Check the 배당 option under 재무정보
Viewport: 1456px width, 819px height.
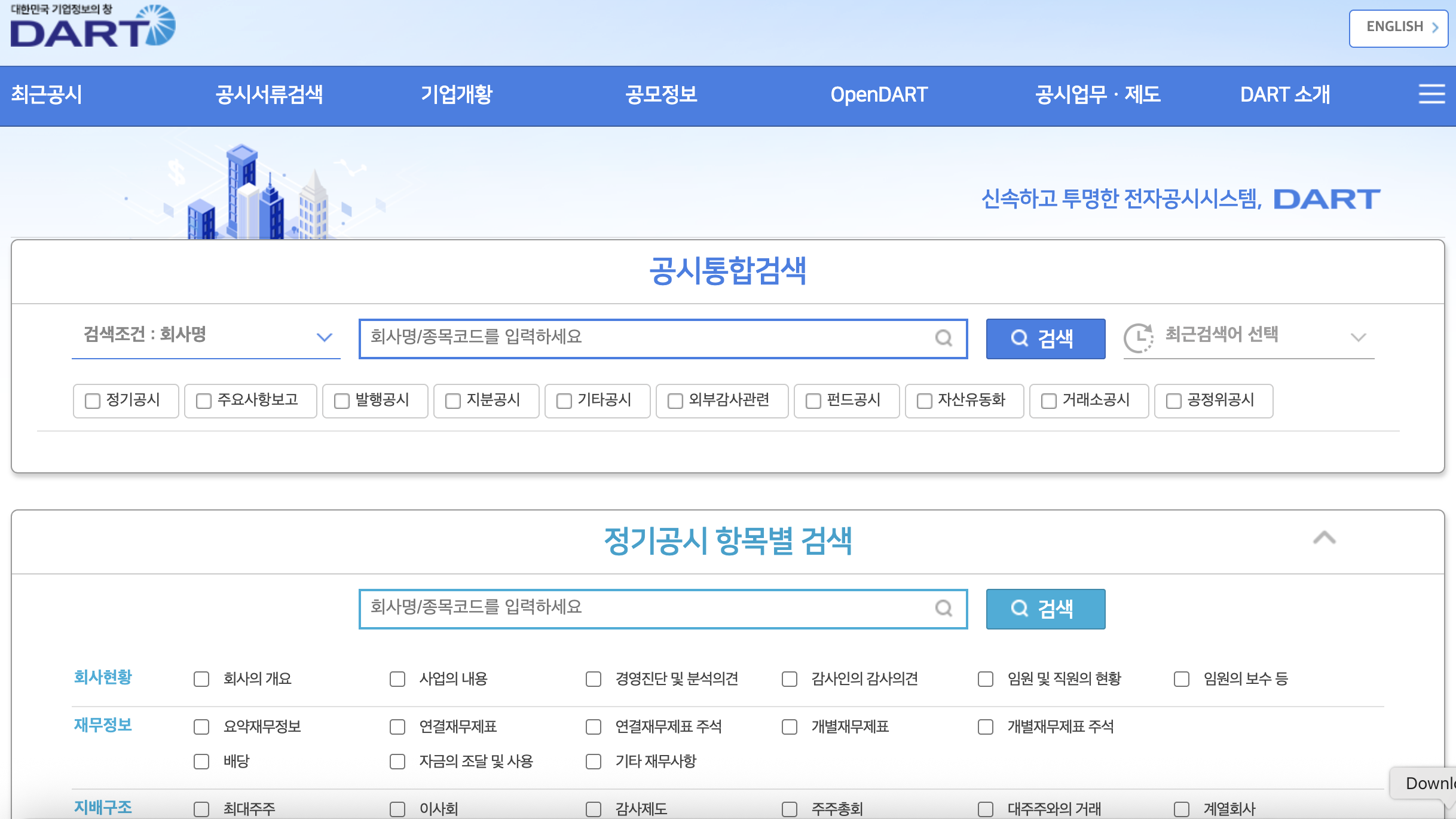pyautogui.click(x=201, y=762)
